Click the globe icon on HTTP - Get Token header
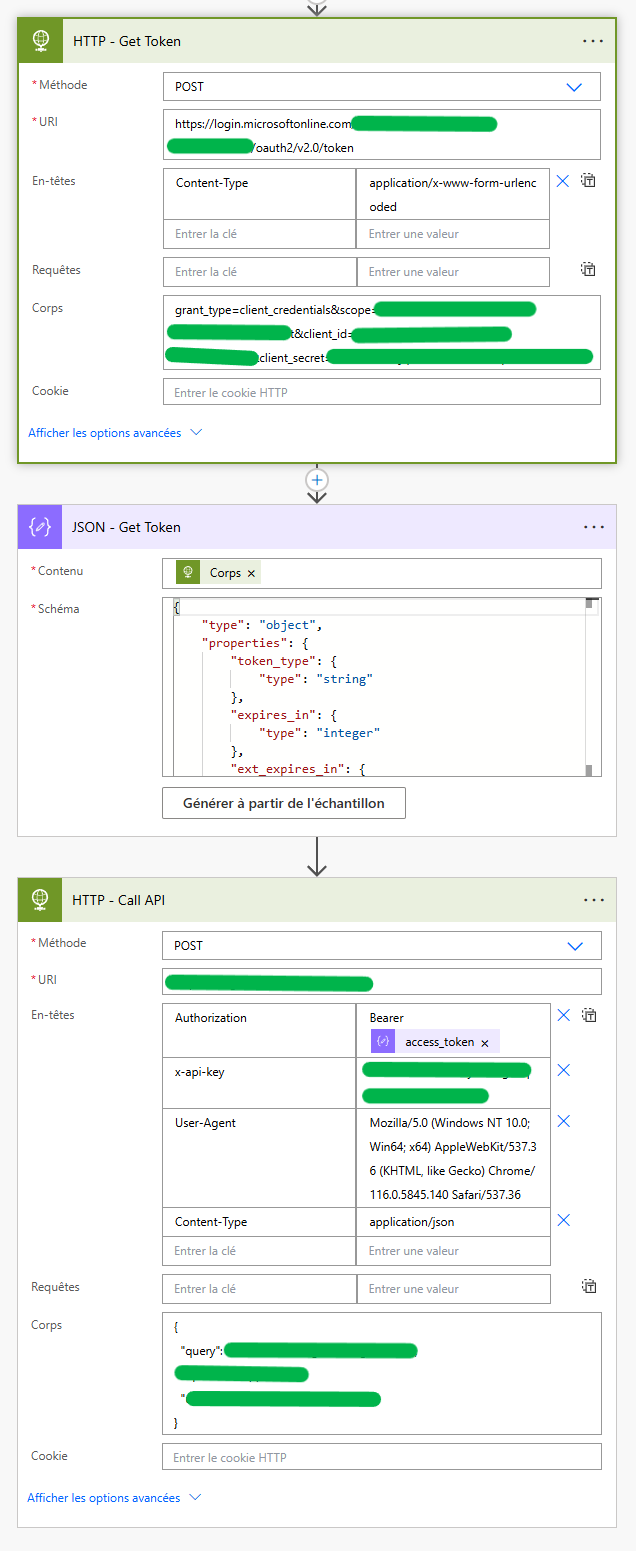 pos(40,40)
